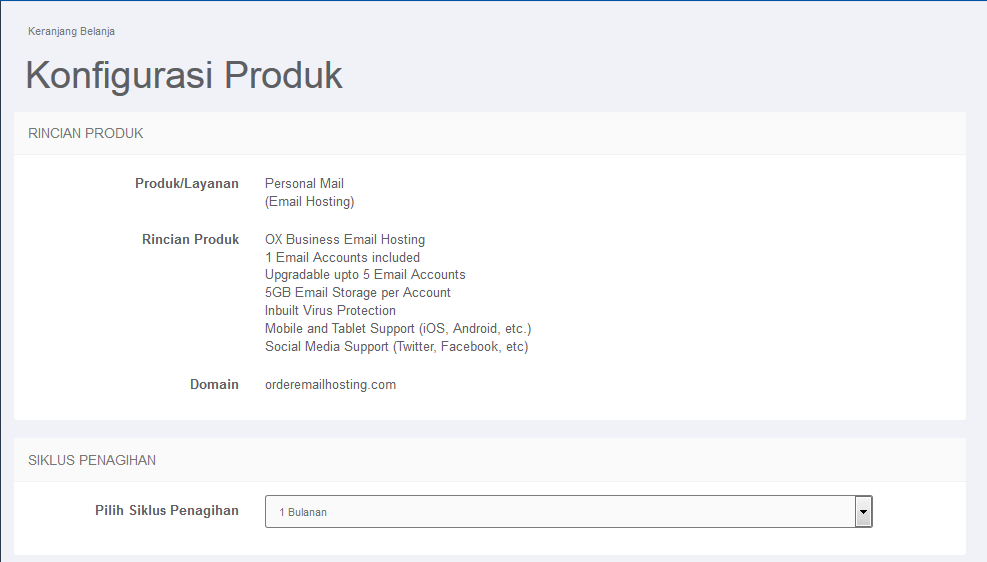Click the (Email Hosting) text
The width and height of the screenshot is (987, 562).
point(310,201)
